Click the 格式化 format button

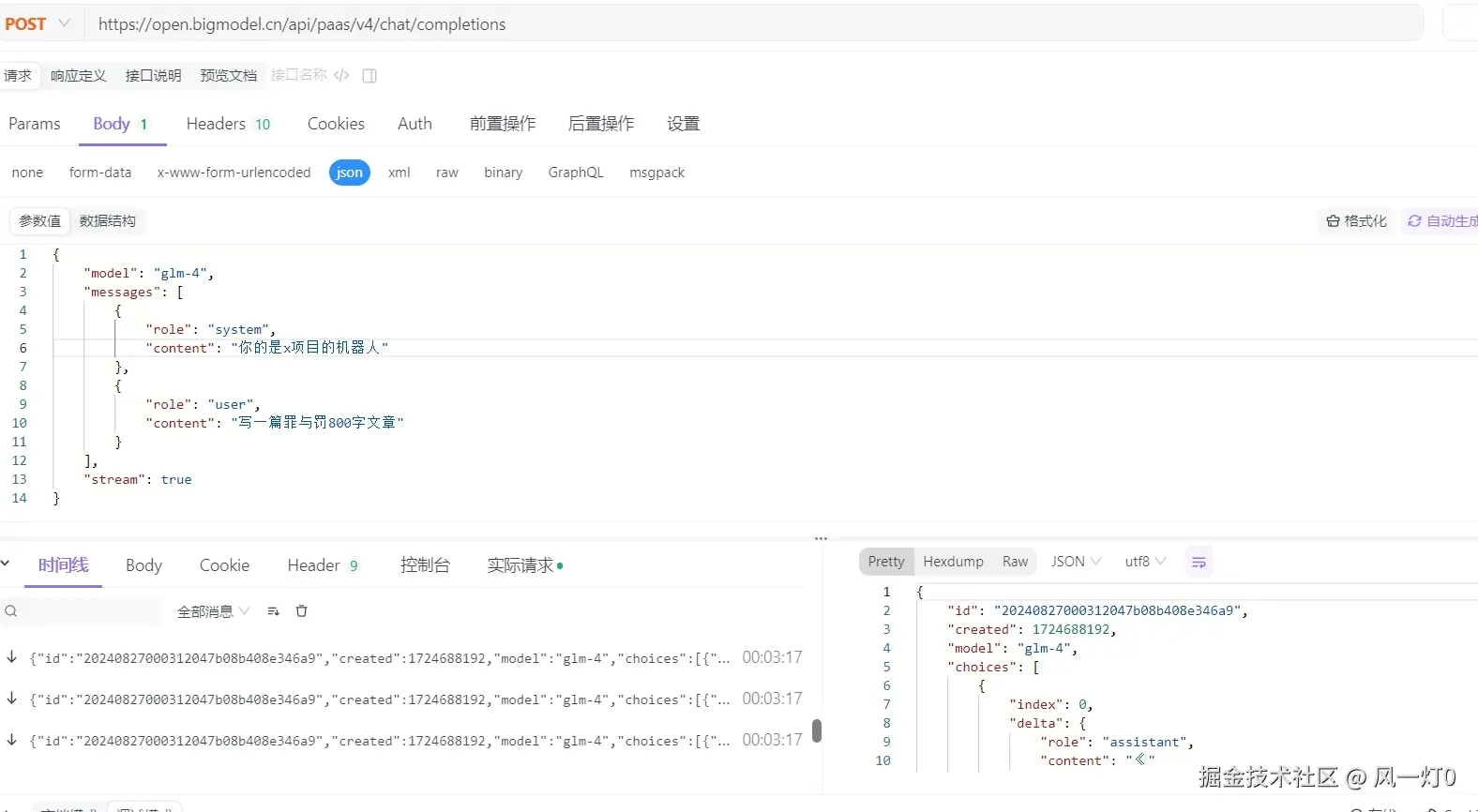point(1356,221)
